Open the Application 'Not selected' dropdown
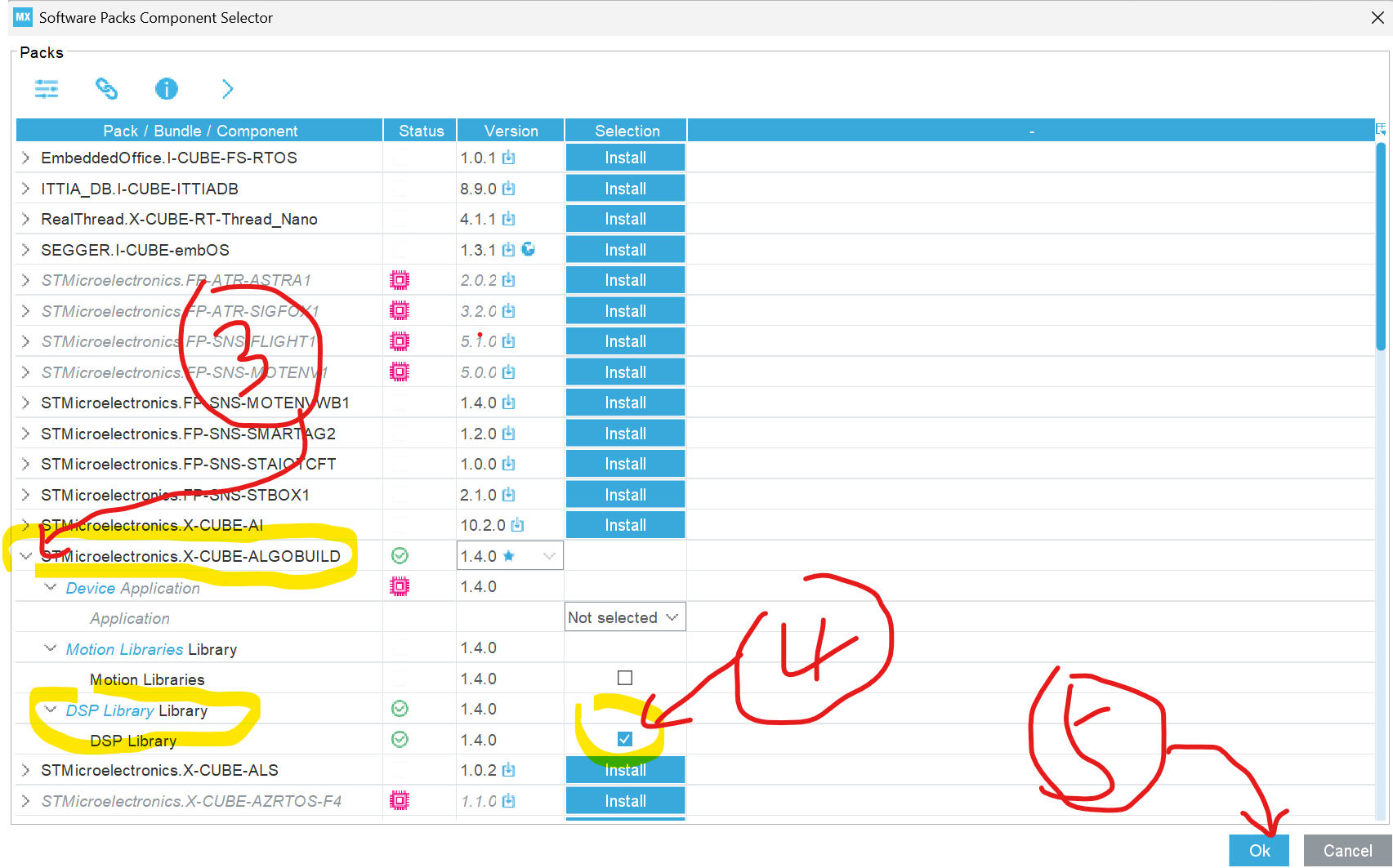Screen dimensions: 1393x868 coord(625,617)
